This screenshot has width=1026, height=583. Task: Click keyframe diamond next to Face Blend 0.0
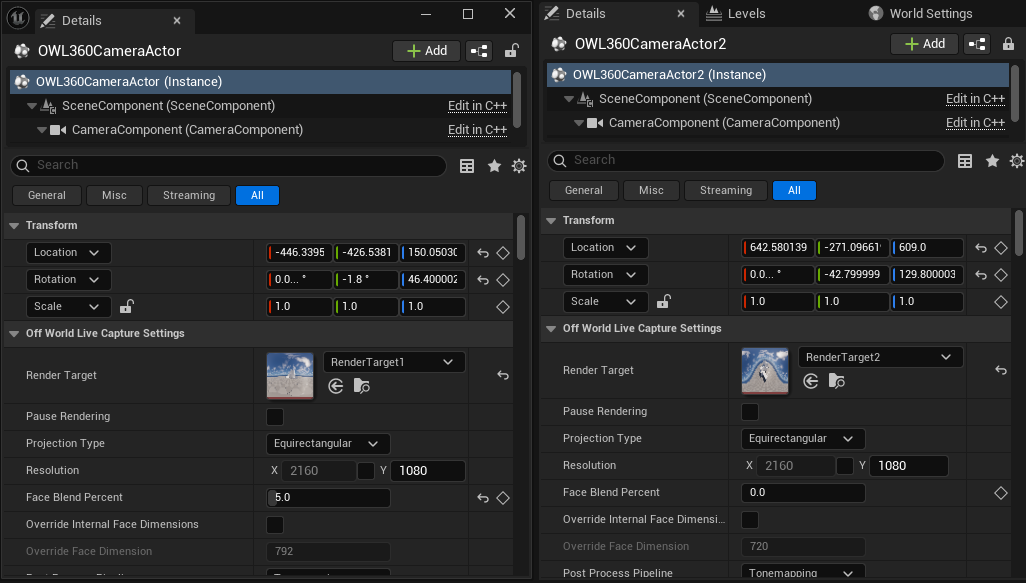click(x=1000, y=493)
